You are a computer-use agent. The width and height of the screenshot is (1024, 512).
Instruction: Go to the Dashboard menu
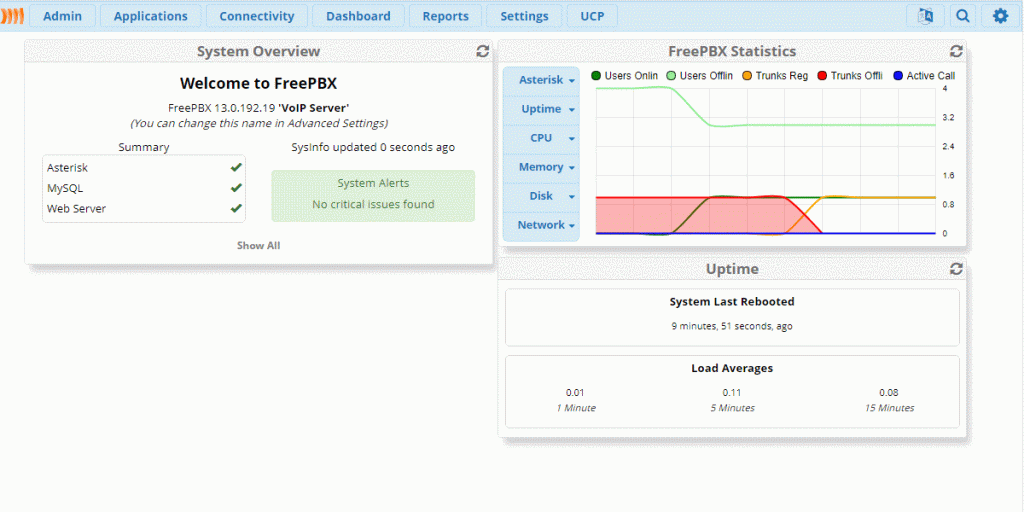[359, 16]
